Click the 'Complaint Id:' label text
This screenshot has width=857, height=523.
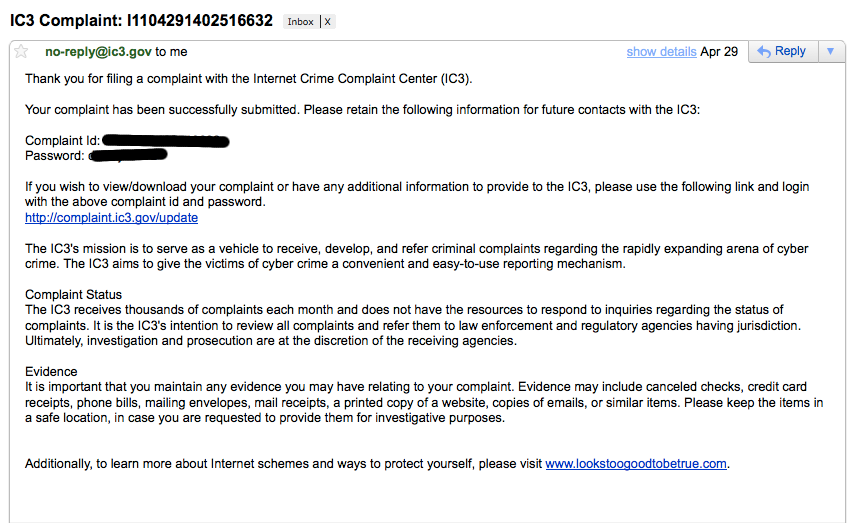(63, 141)
